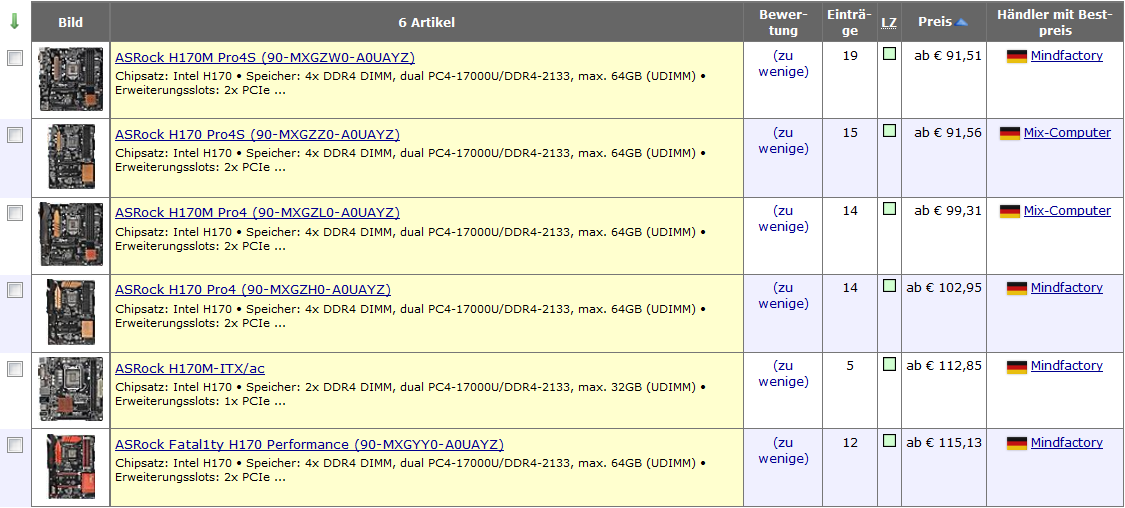This screenshot has height=508, width=1125.
Task: Visit Mindfactory dealer for H170M Pro4S
Action: [1066, 55]
